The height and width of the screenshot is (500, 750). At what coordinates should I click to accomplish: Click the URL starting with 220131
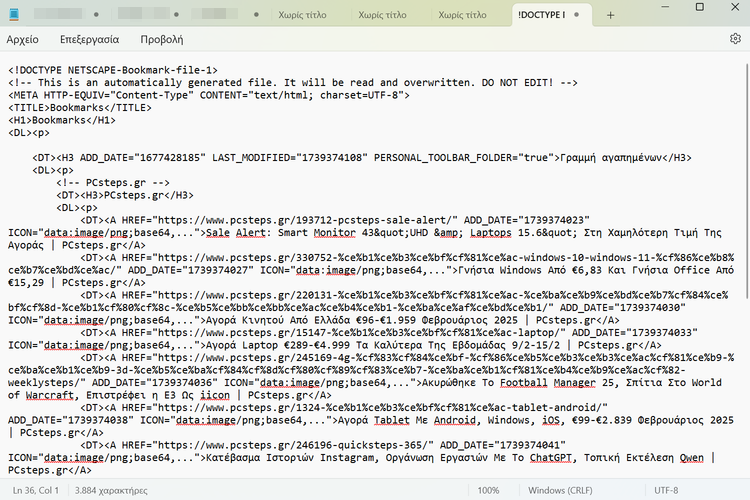point(368,301)
